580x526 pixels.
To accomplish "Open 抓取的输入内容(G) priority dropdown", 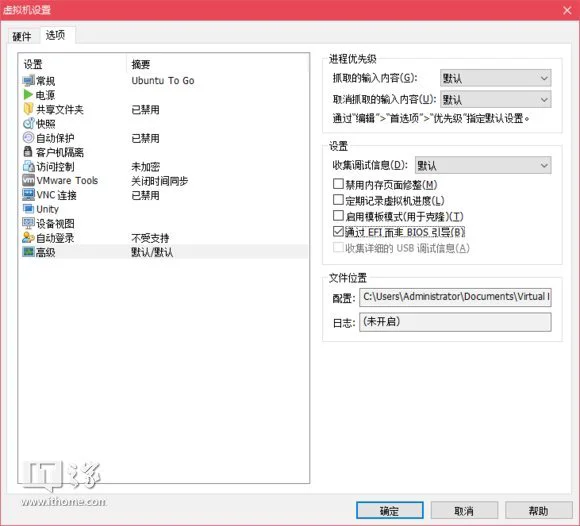I will point(495,78).
